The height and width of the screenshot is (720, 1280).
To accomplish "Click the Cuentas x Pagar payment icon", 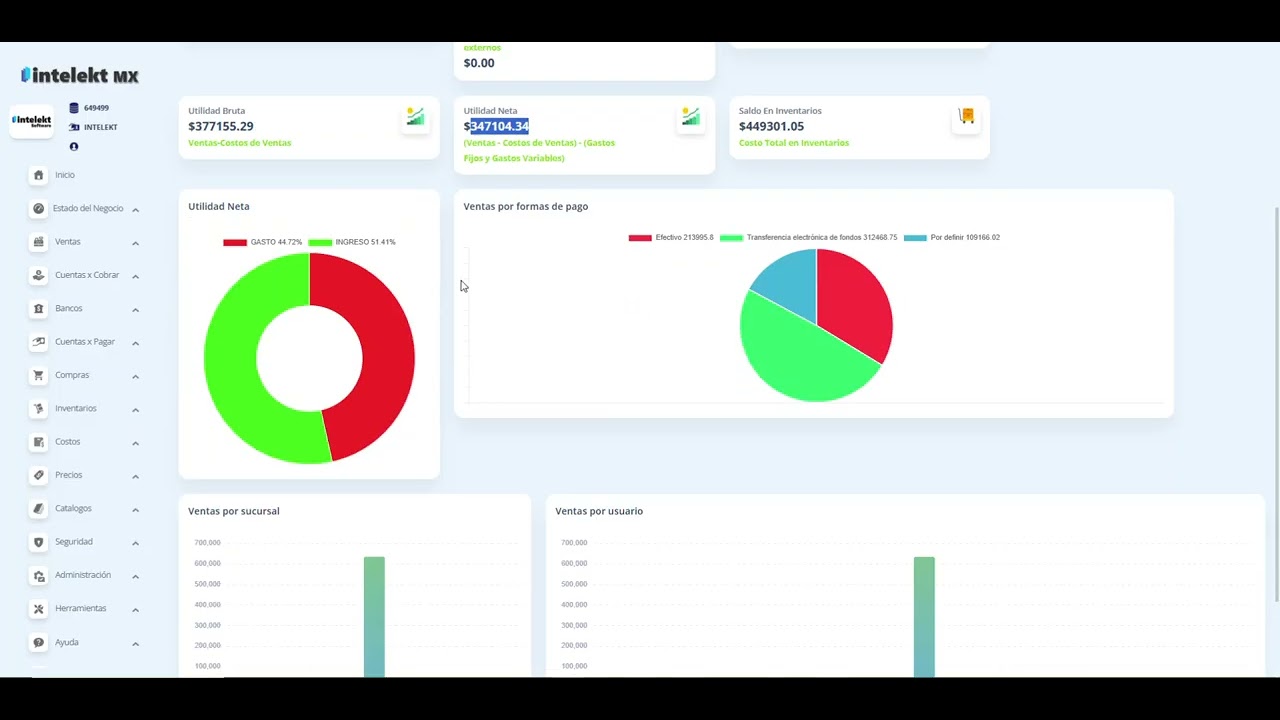I will click(38, 342).
